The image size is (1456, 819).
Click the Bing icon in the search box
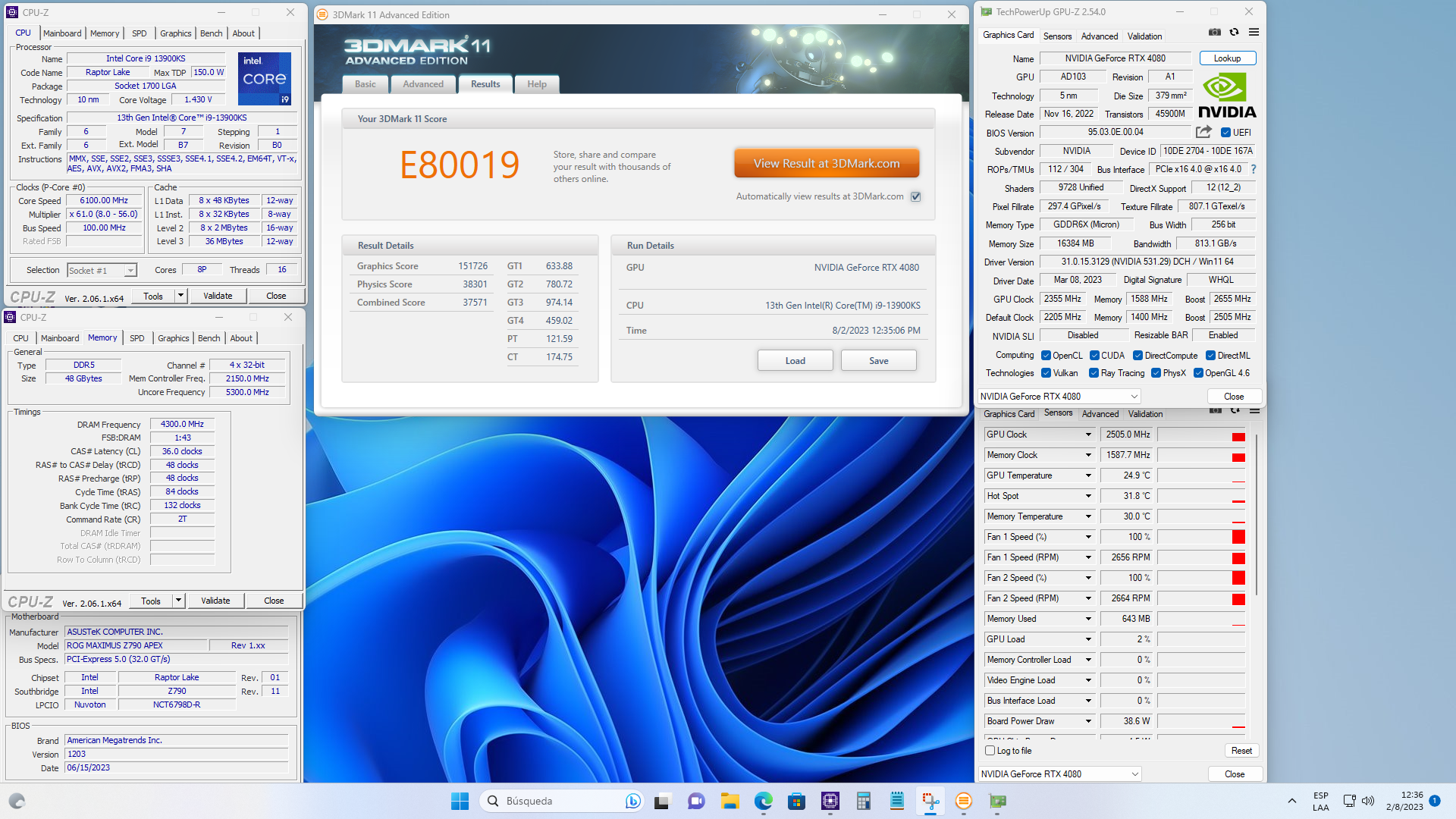[632, 801]
